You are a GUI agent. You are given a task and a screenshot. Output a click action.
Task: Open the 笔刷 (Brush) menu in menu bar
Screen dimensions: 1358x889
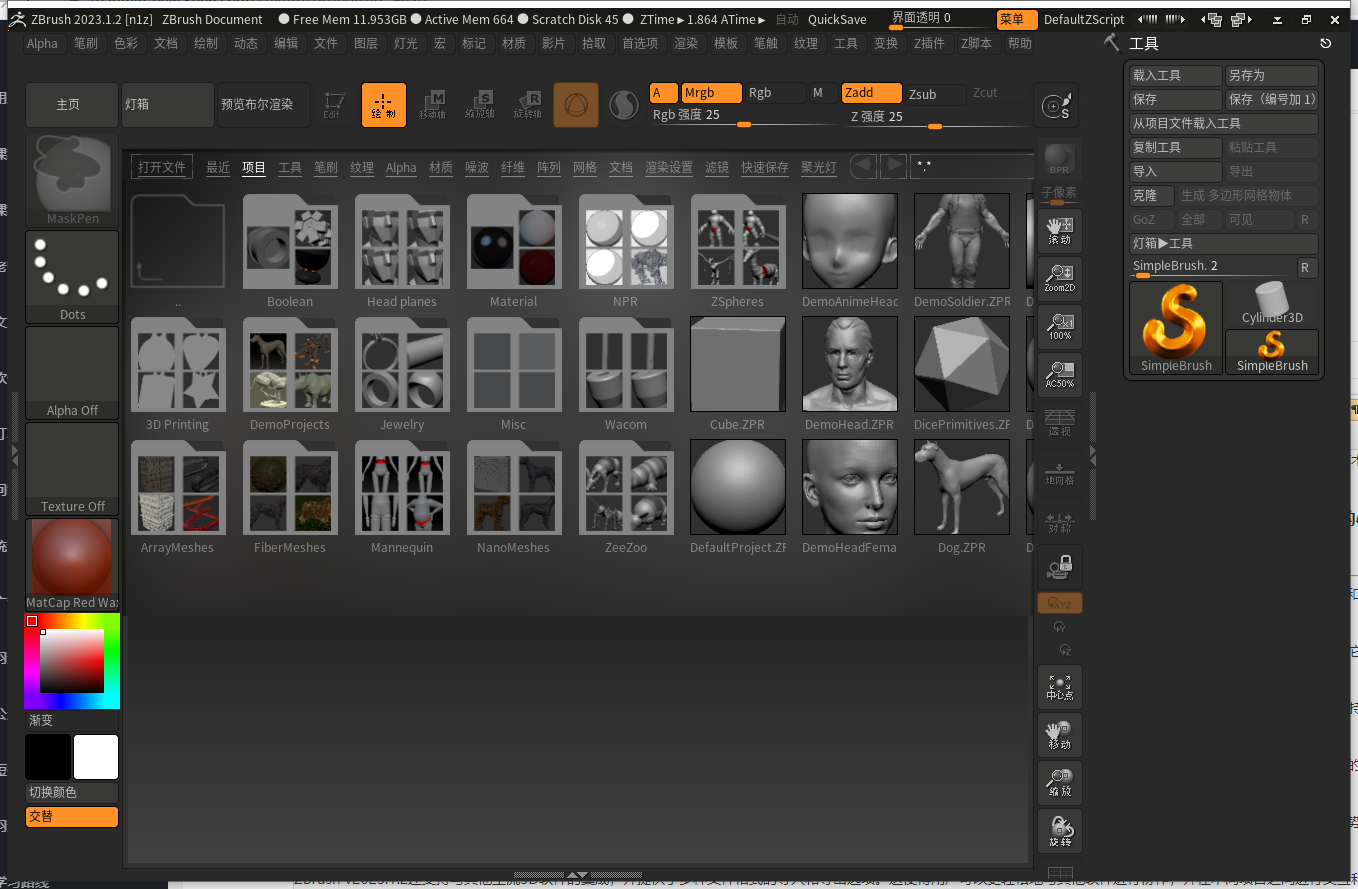coord(86,43)
